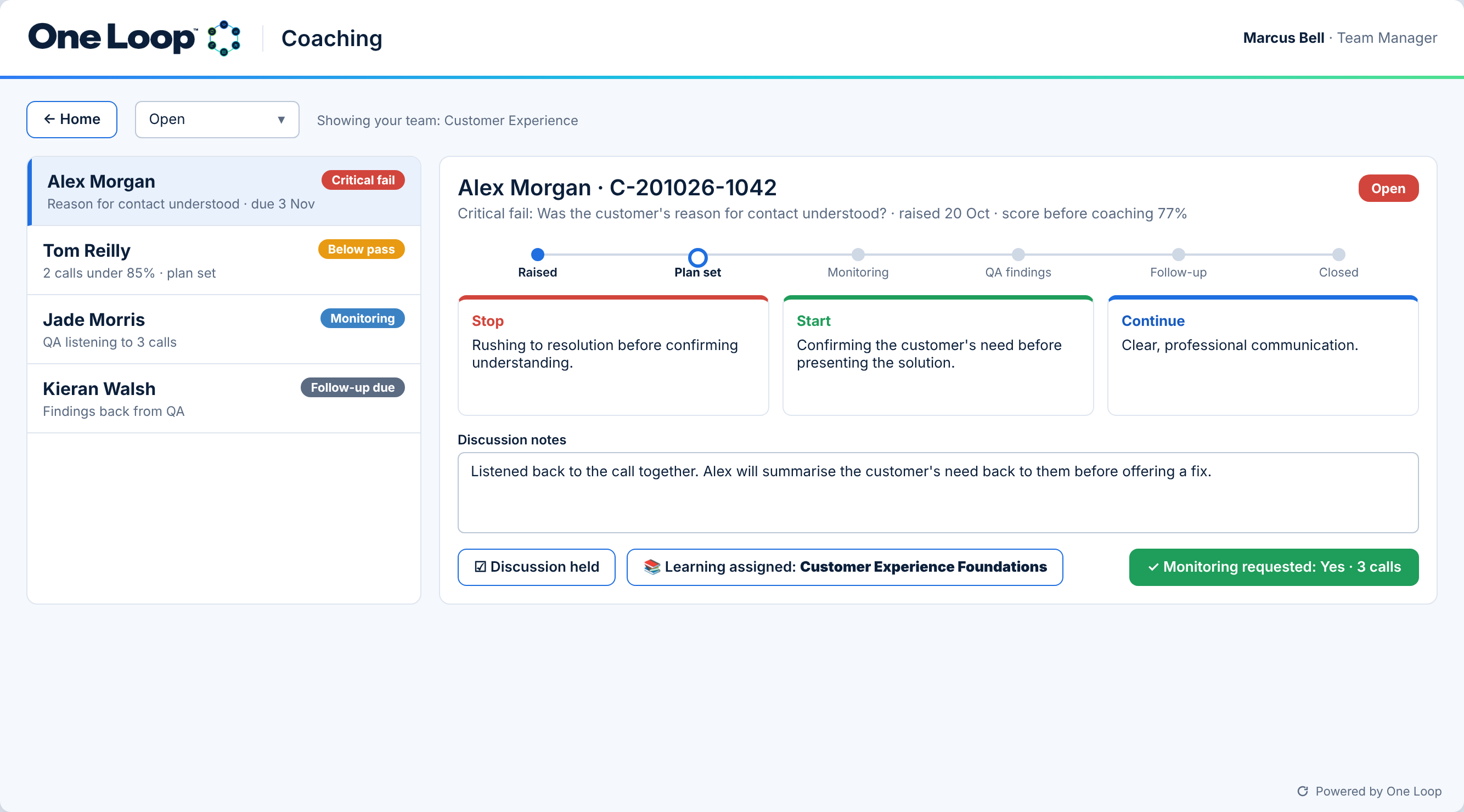Viewport: 1464px width, 812px height.
Task: Go back with the Home button
Action: (72, 119)
